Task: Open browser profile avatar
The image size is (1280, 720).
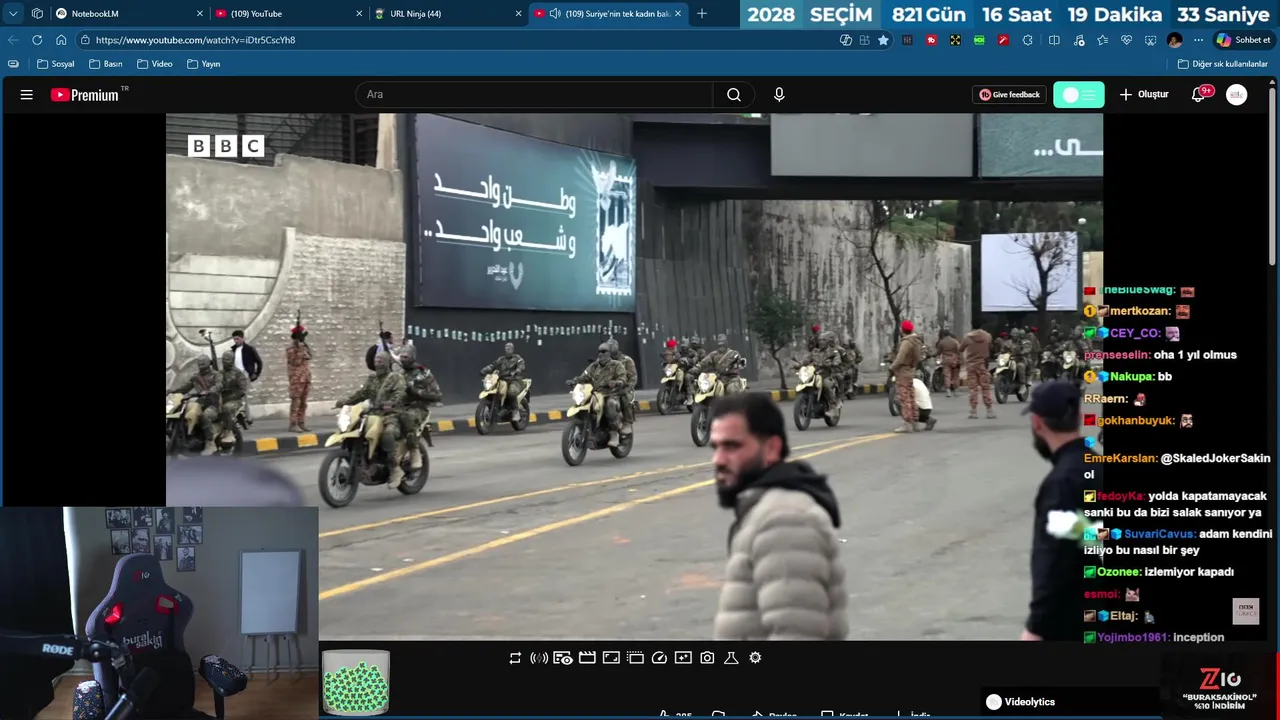Action: point(1174,40)
